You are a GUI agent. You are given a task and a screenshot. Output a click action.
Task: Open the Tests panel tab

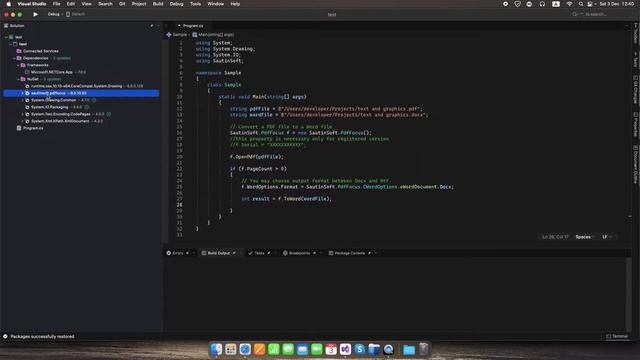point(260,253)
